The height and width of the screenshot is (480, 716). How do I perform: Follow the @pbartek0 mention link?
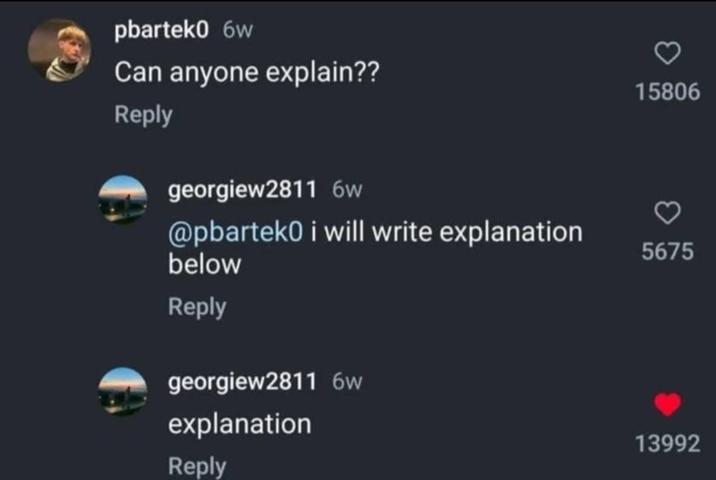pos(236,232)
